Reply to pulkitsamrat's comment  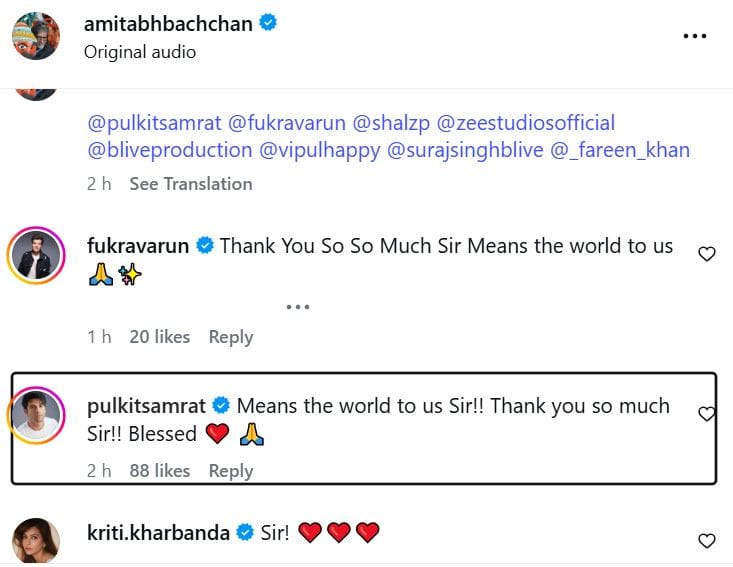point(230,471)
